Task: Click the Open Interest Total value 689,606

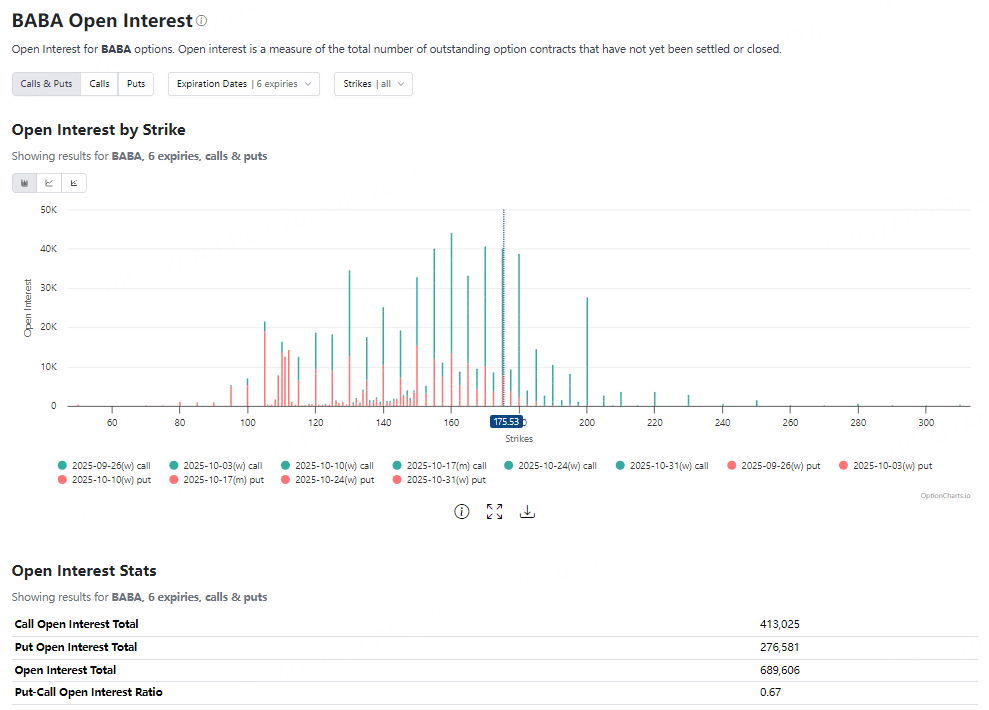Action: [780, 670]
